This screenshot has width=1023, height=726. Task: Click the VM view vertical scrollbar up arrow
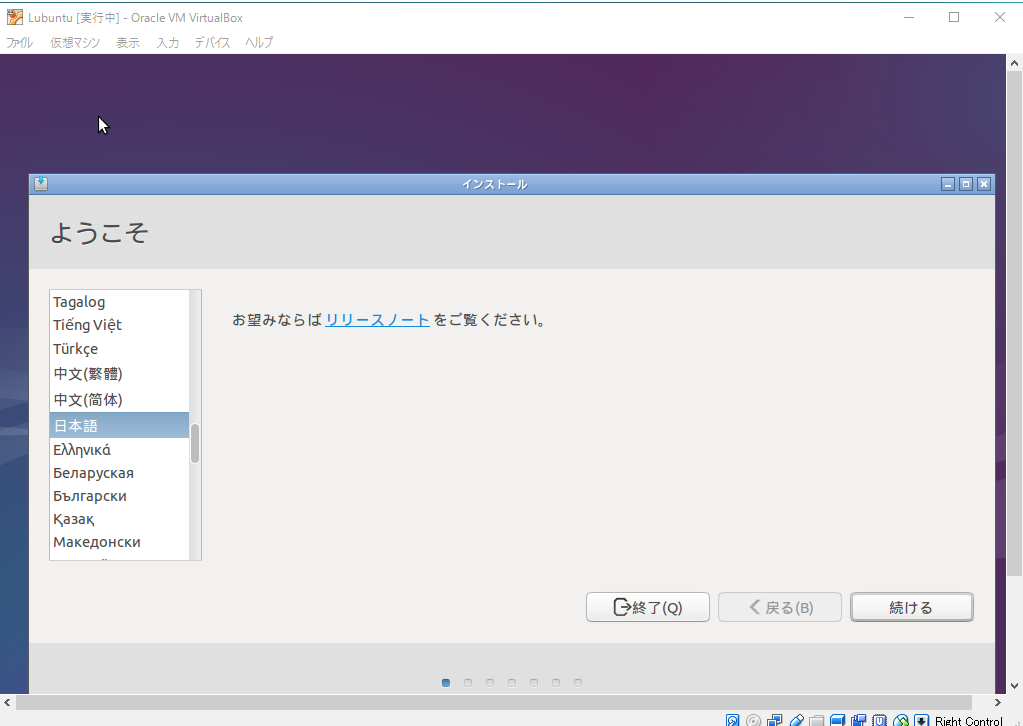1014,63
